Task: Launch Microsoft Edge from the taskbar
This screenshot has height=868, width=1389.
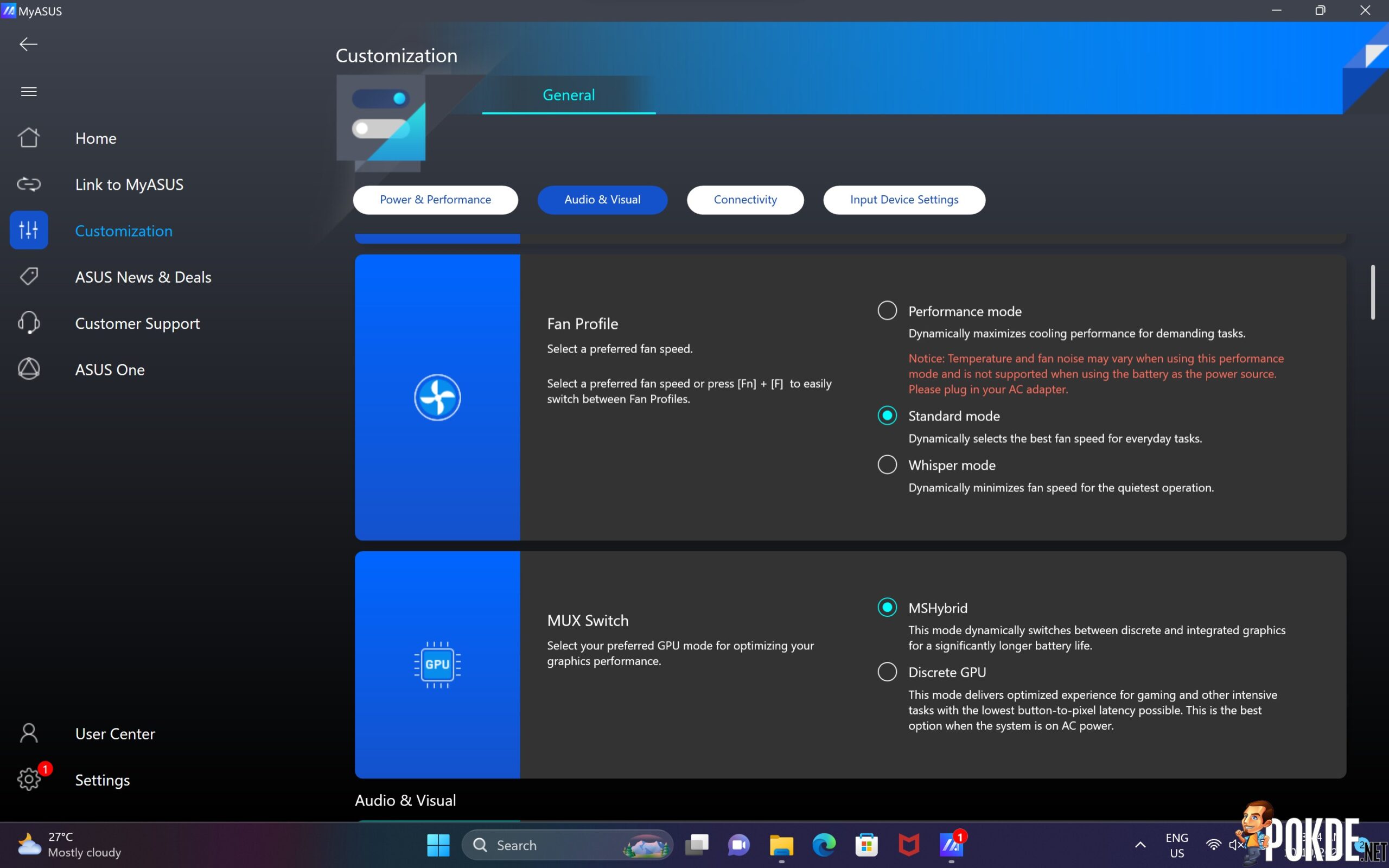Action: 824,845
